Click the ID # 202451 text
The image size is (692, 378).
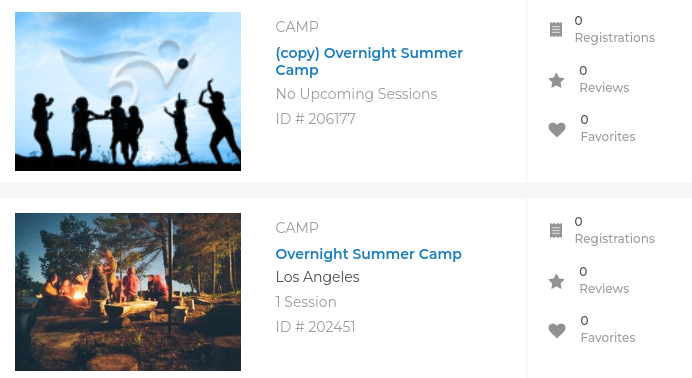click(316, 327)
